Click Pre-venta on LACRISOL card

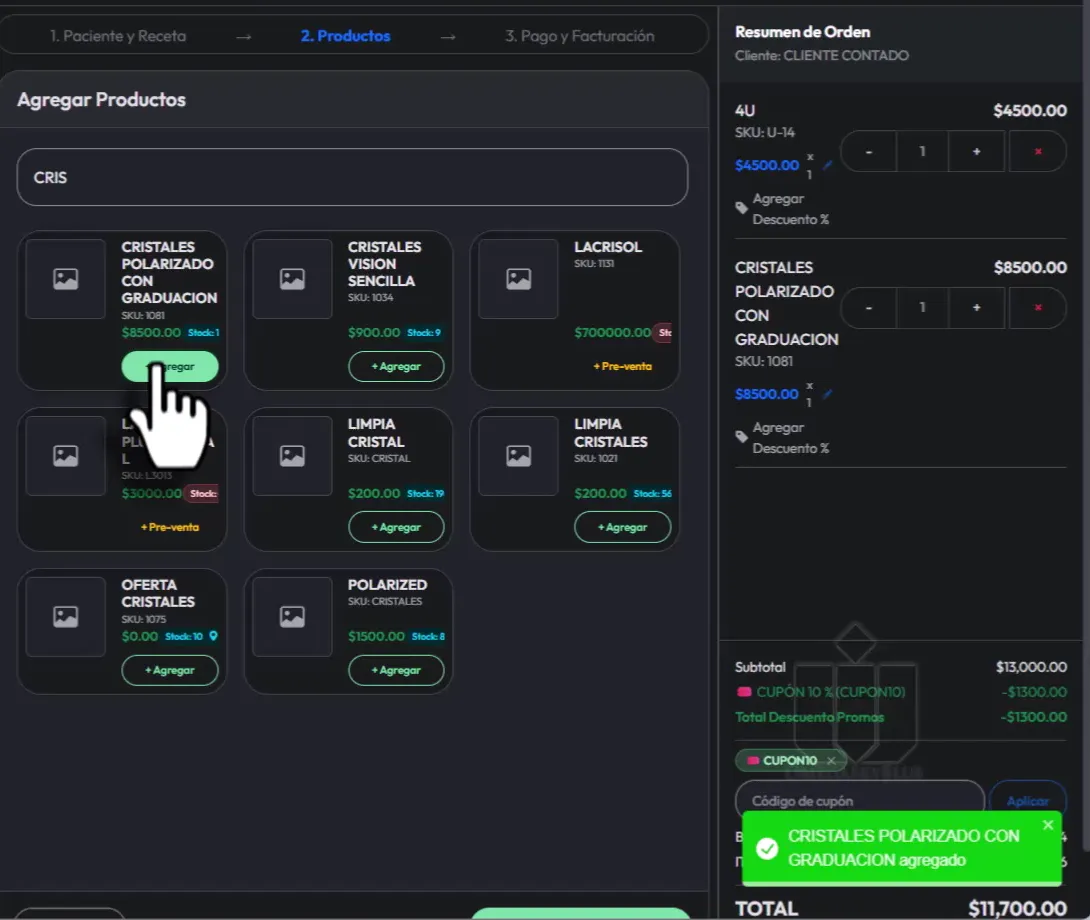click(x=623, y=366)
